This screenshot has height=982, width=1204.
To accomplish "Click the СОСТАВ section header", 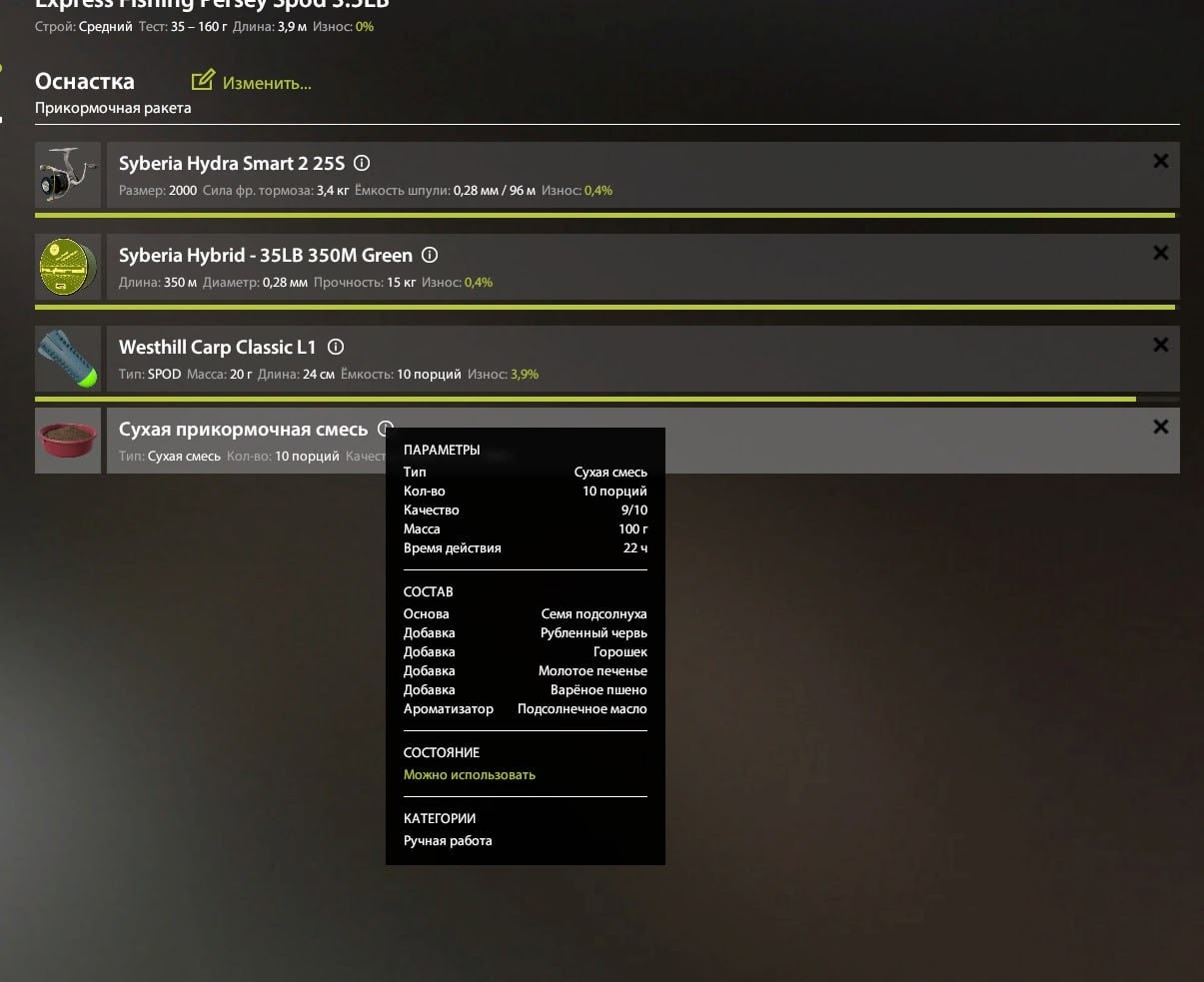I will point(428,591).
